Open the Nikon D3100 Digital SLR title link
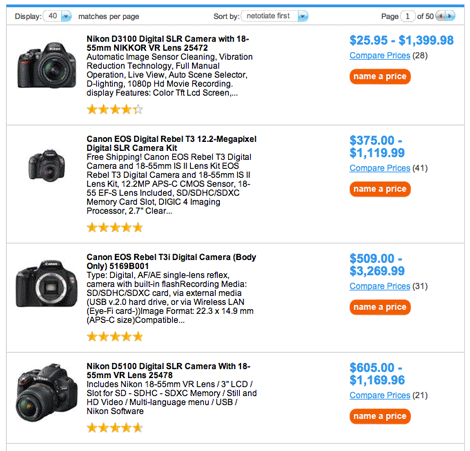The height and width of the screenshot is (451, 470). tap(168, 43)
